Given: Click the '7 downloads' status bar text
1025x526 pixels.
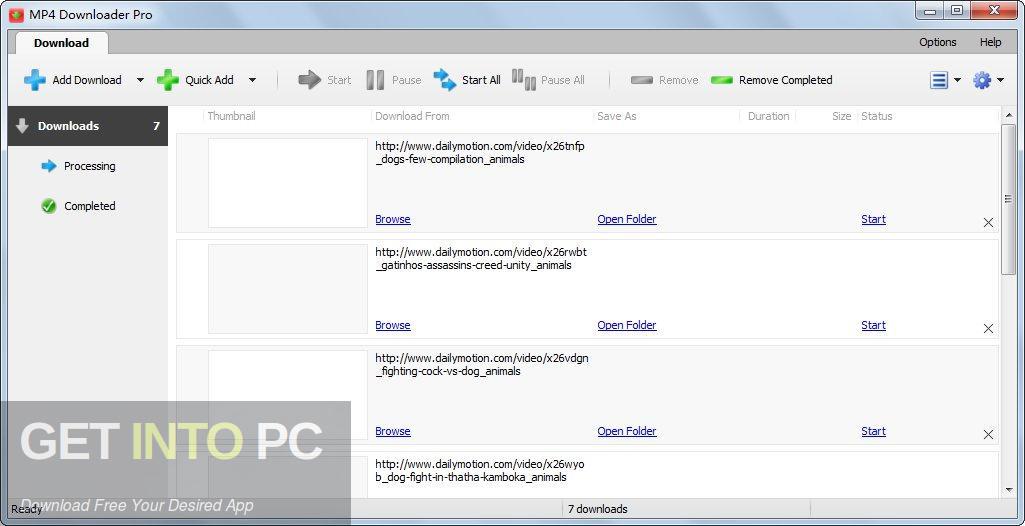Looking at the screenshot, I should click(x=597, y=508).
